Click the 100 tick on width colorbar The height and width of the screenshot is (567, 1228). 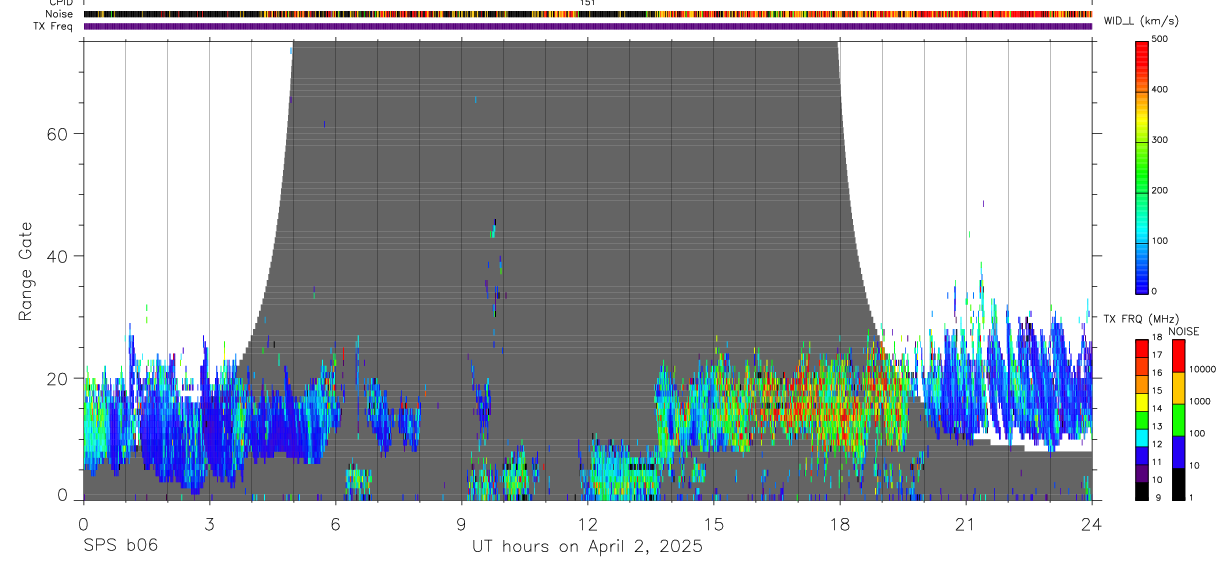click(x=1160, y=241)
